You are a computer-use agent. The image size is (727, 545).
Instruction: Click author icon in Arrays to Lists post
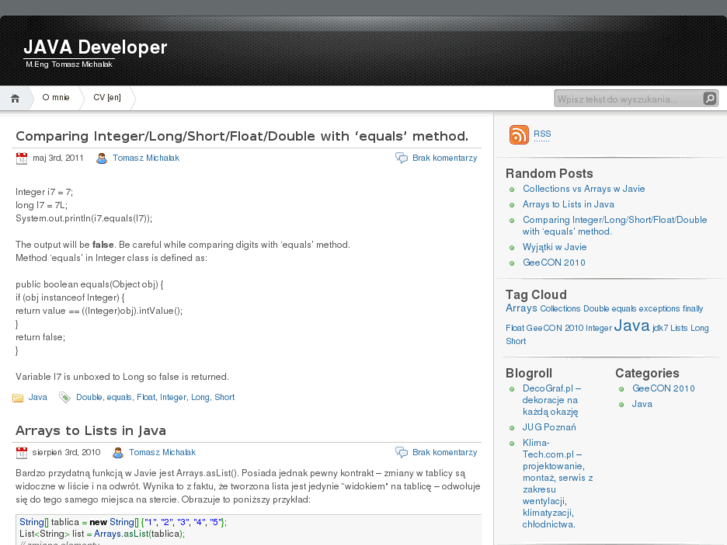[118, 452]
